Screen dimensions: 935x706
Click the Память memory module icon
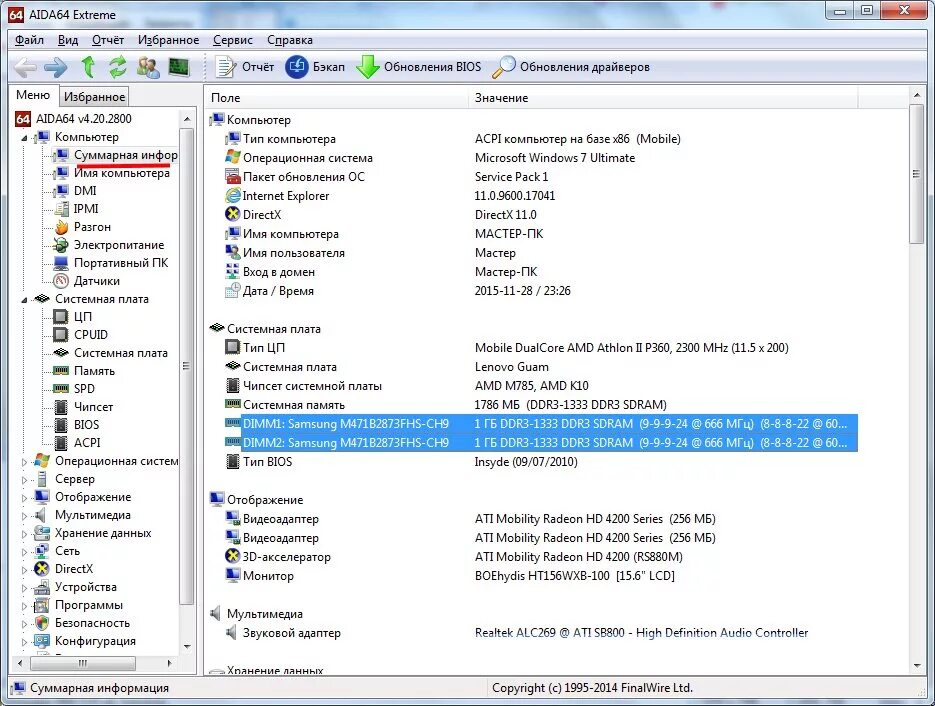coord(61,371)
